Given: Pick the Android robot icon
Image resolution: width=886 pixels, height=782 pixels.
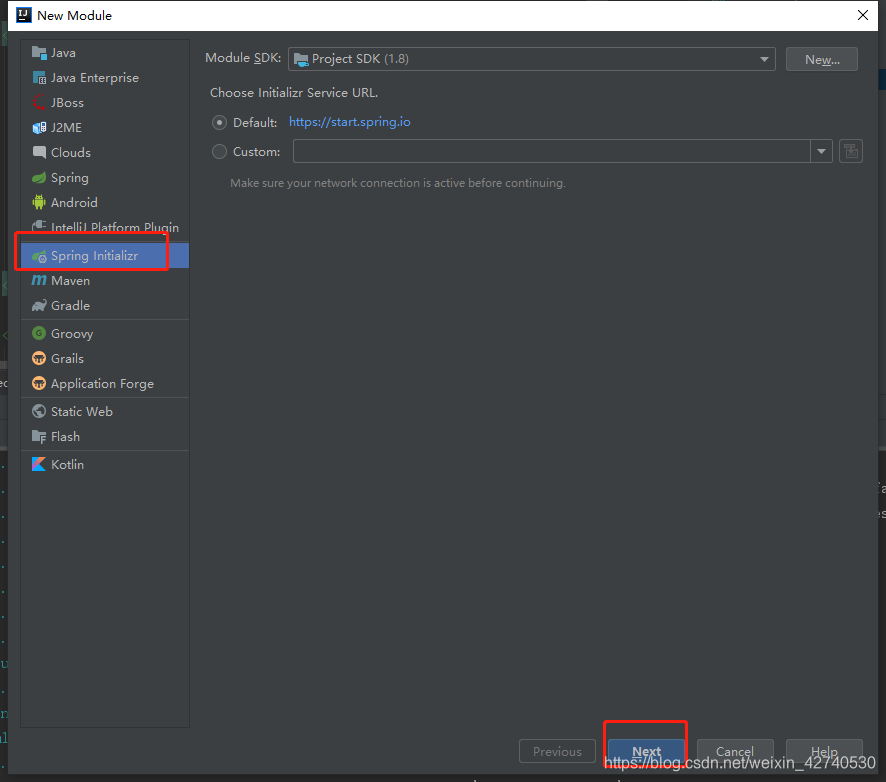Looking at the screenshot, I should pyautogui.click(x=39, y=202).
